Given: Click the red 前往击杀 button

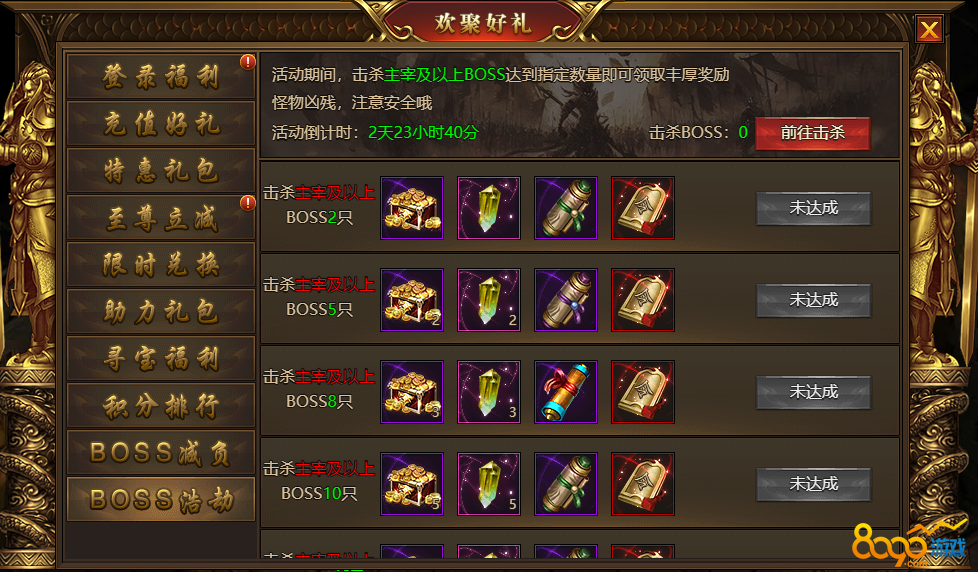Looking at the screenshot, I should pyautogui.click(x=812, y=133).
